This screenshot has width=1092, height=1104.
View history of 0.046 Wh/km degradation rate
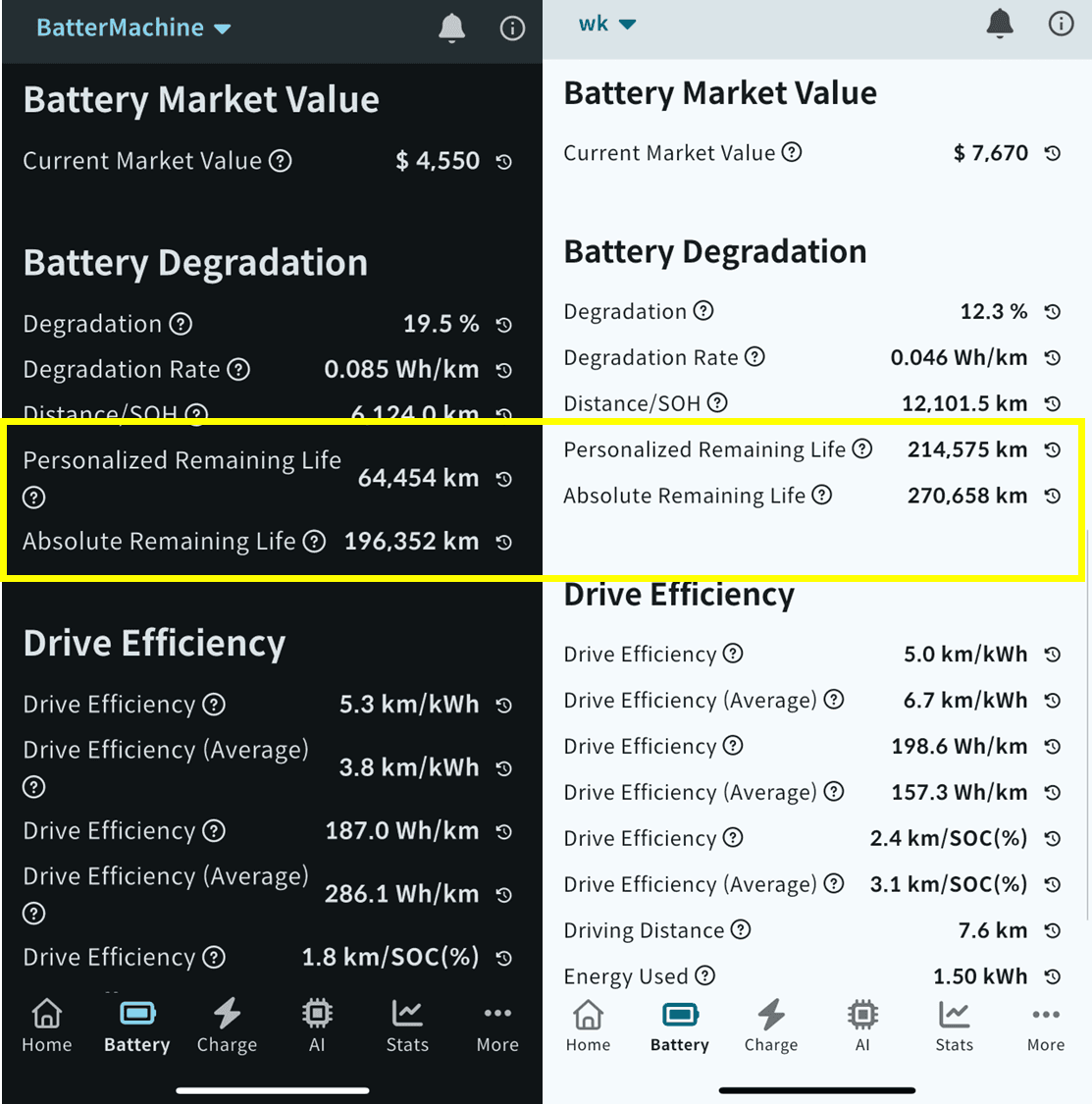(x=1052, y=357)
